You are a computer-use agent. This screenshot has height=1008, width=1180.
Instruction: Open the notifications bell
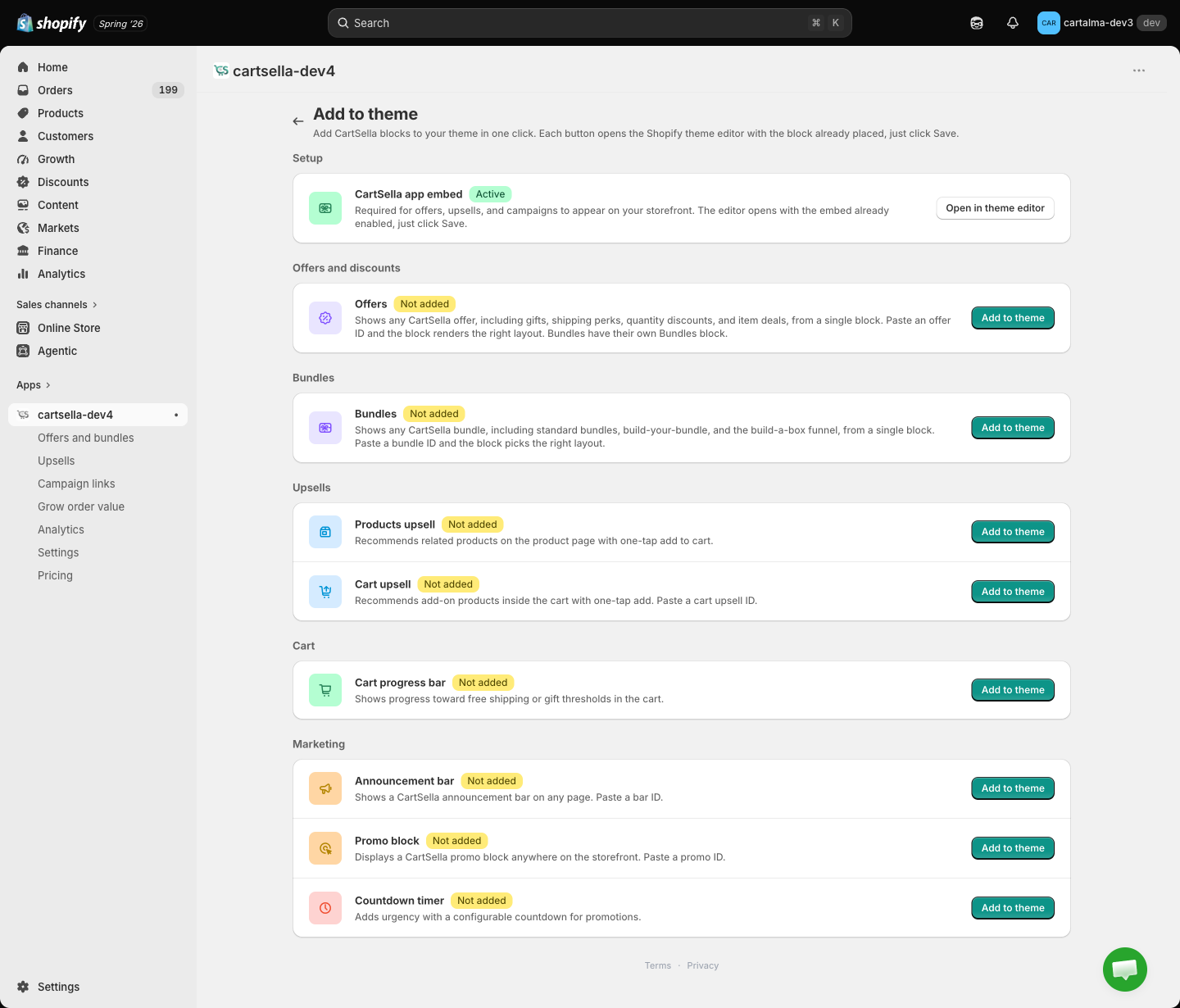click(x=1013, y=23)
